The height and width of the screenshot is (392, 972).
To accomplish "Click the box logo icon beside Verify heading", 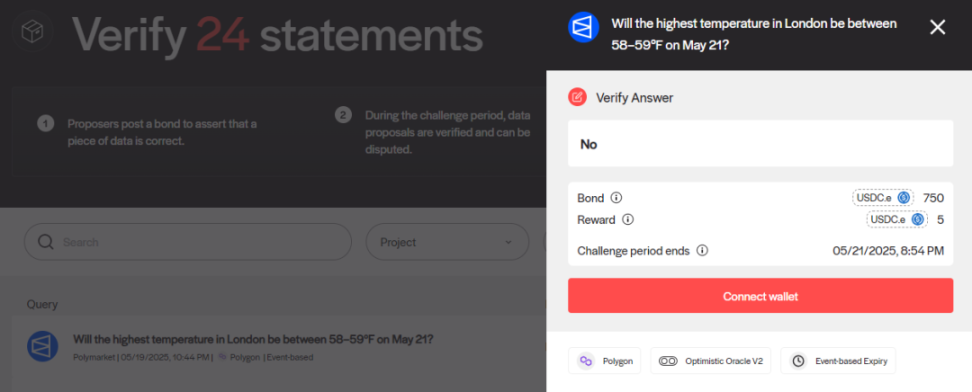I will point(32,32).
